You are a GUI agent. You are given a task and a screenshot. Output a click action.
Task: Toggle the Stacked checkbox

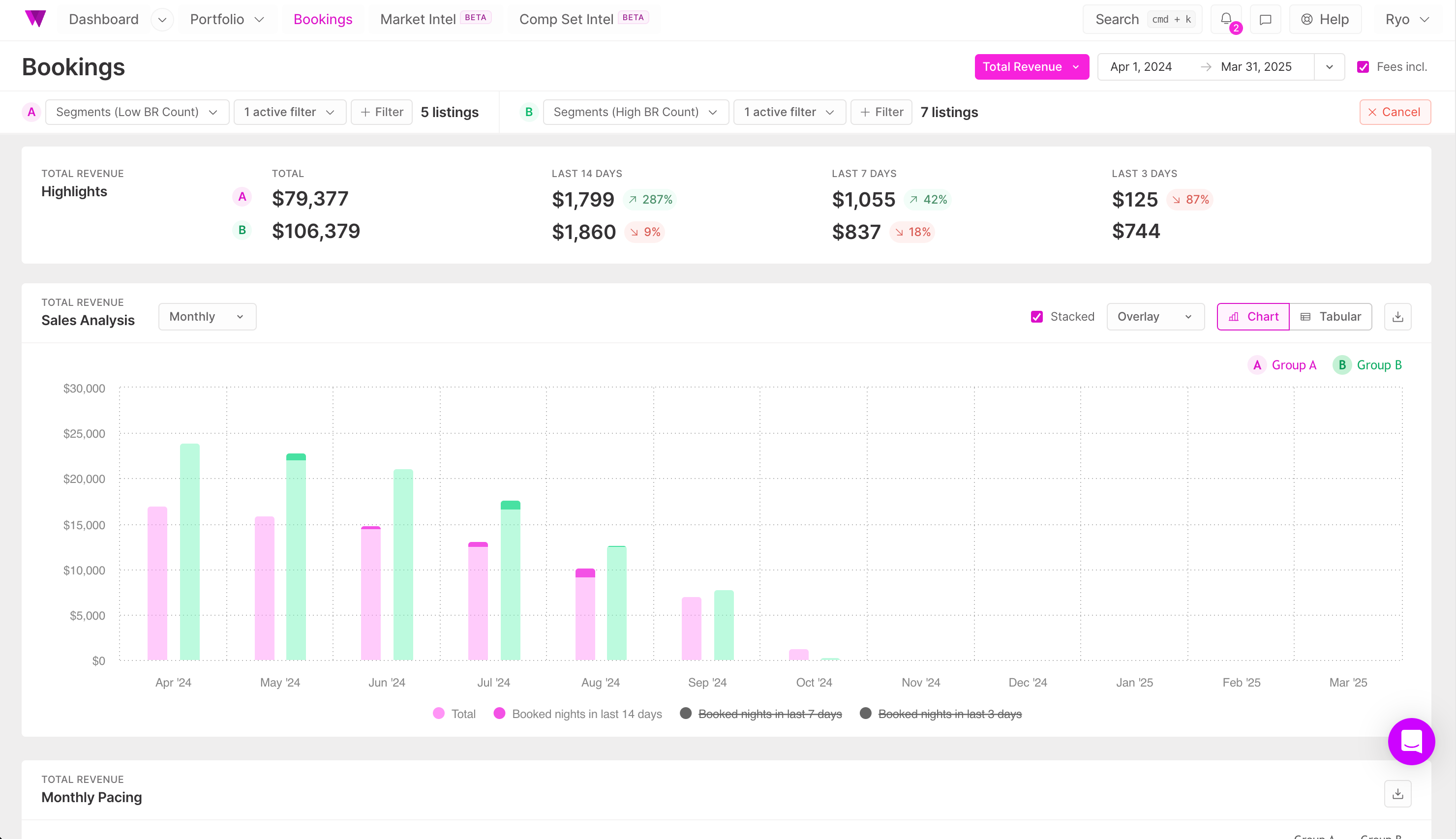click(1036, 316)
